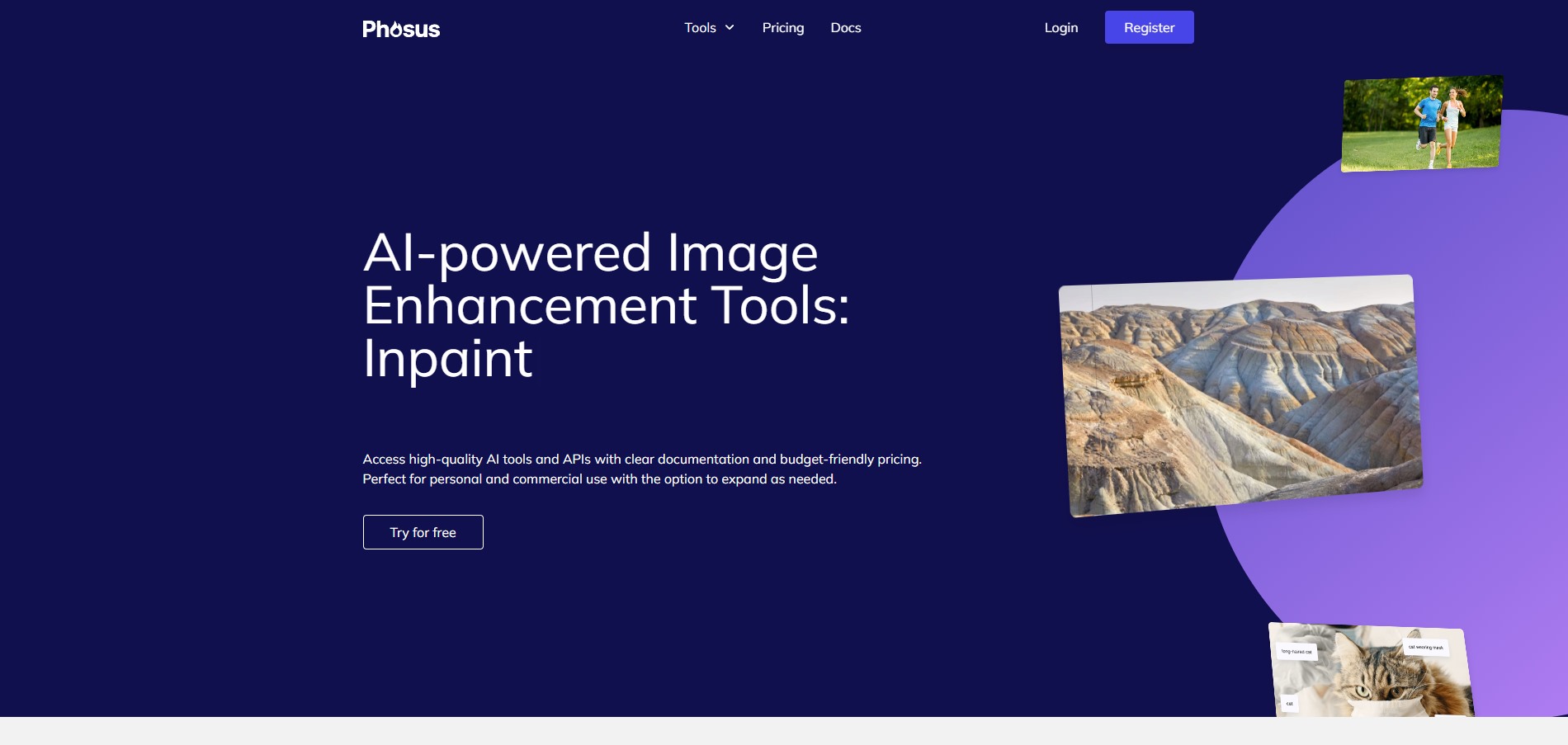The height and width of the screenshot is (745, 1568).
Task: Select the desert hills landscape image
Action: [x=1240, y=396]
